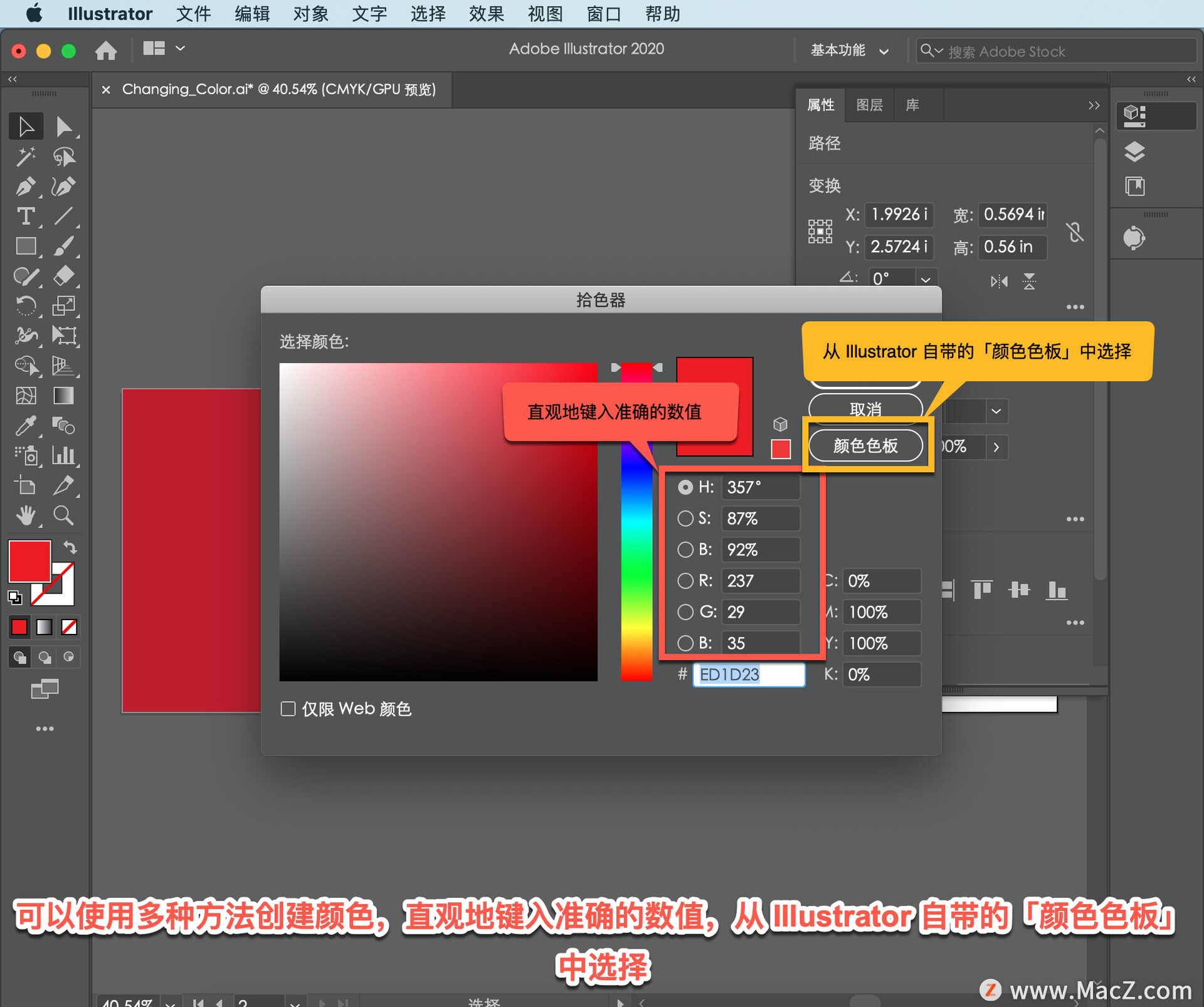Viewport: 1204px width, 1007px height.
Task: Expand the arrange documents dropdown arrow
Action: [x=181, y=48]
